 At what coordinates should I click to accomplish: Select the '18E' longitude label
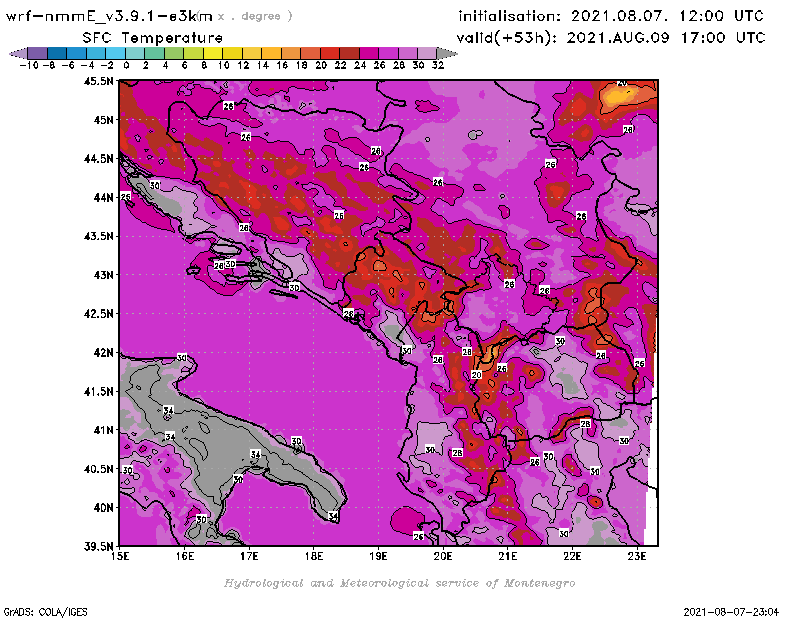pyautogui.click(x=314, y=556)
